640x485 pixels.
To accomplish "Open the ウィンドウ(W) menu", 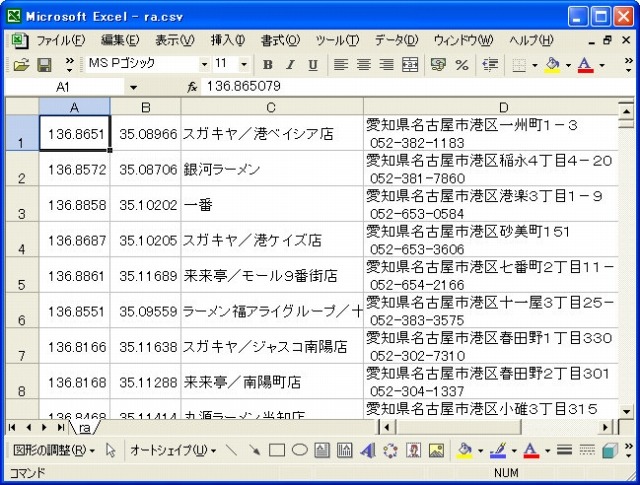I will point(463,40).
